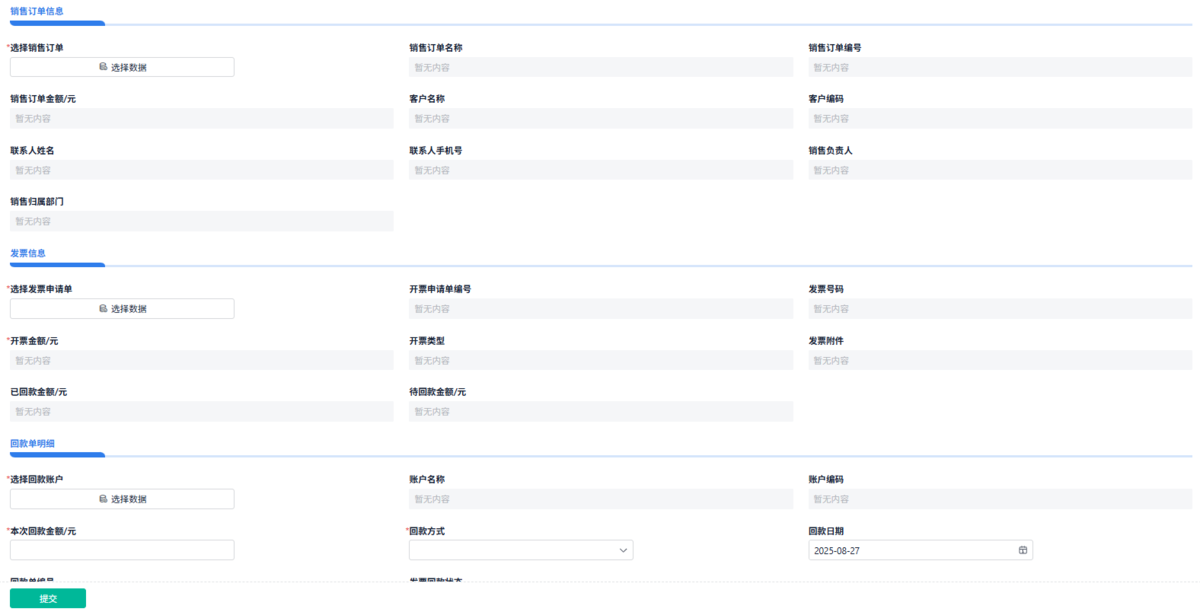Click the 已回款金额/元 field
1200x612 pixels.
point(202,411)
